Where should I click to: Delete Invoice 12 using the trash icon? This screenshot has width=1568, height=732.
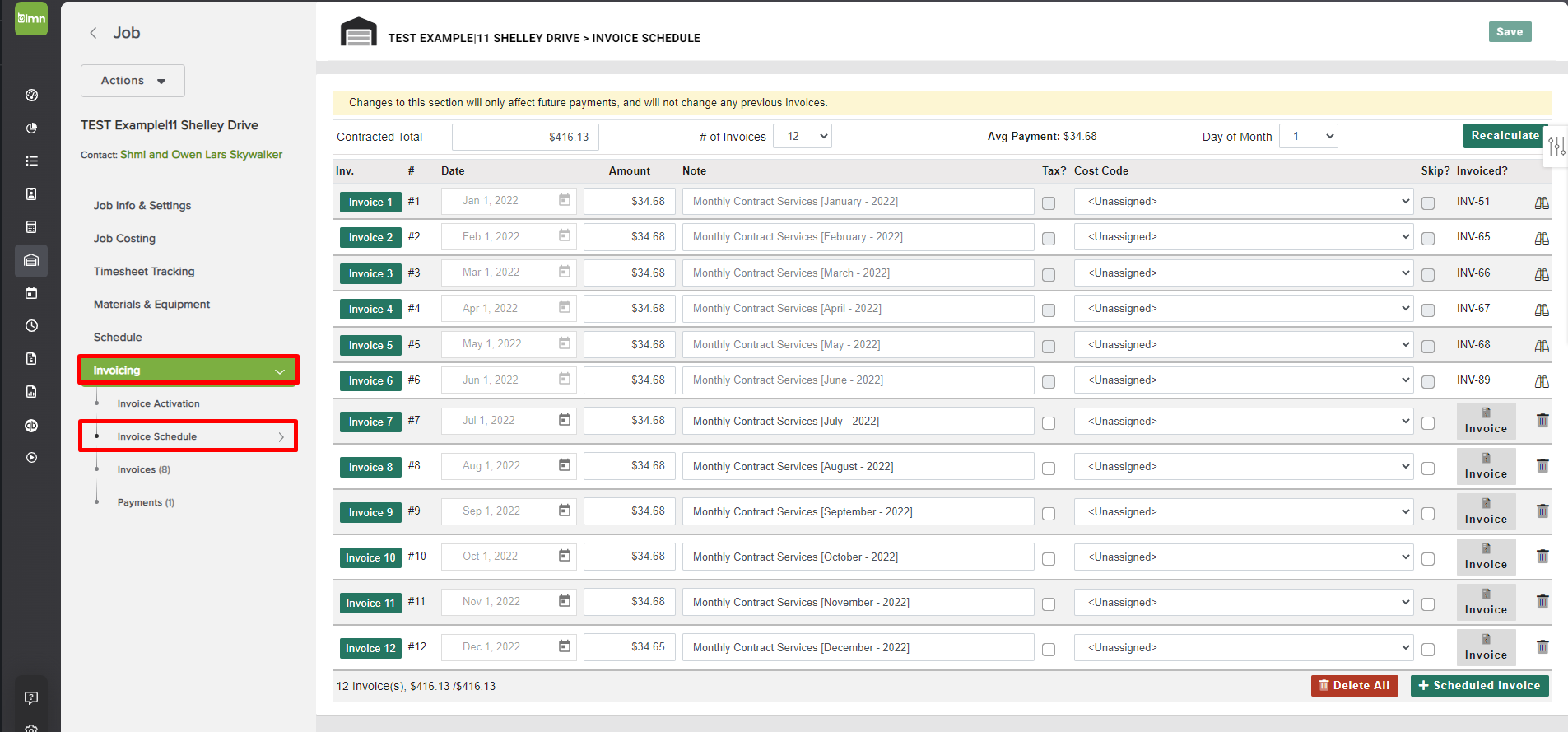[x=1542, y=647]
